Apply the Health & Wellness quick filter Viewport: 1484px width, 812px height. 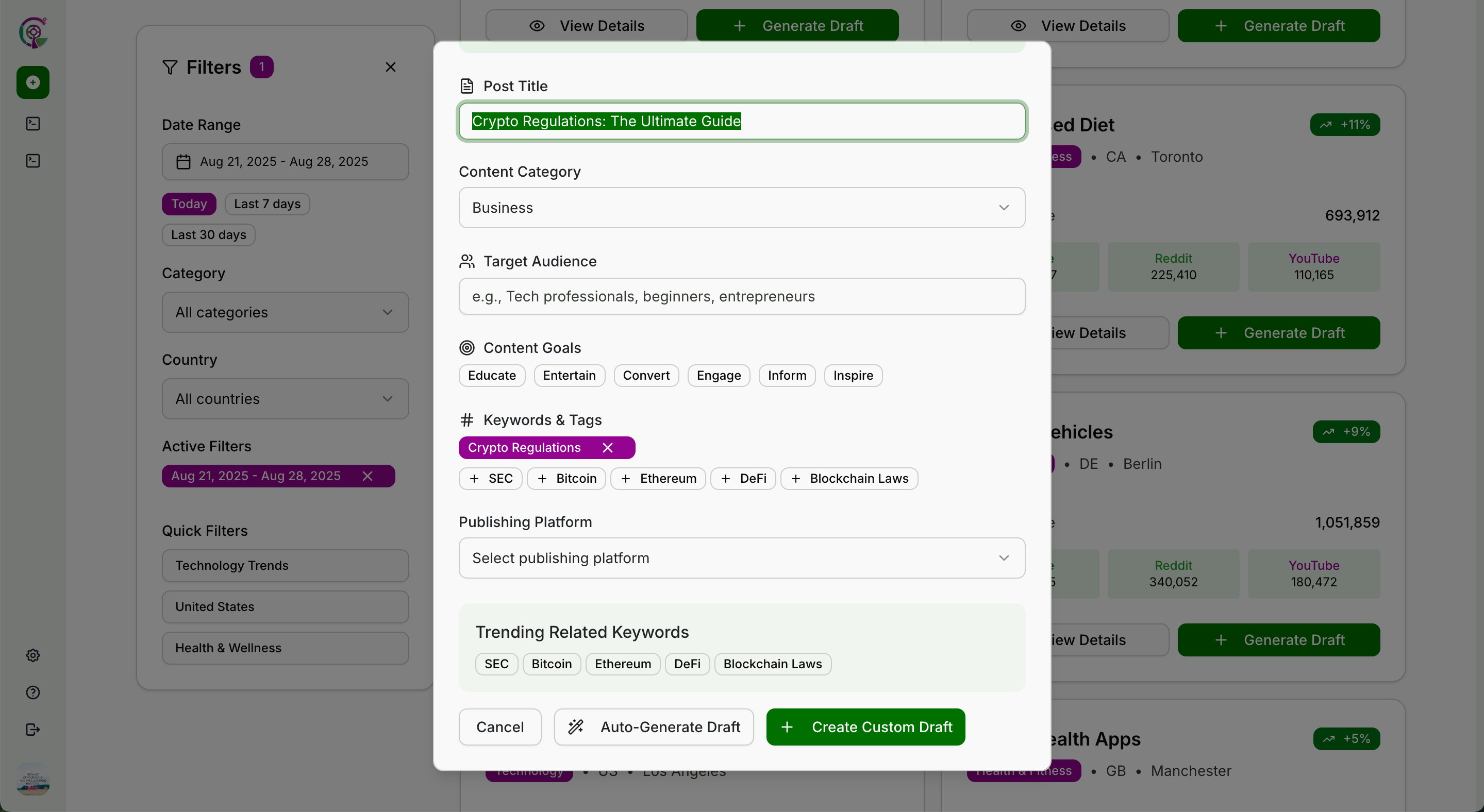285,648
